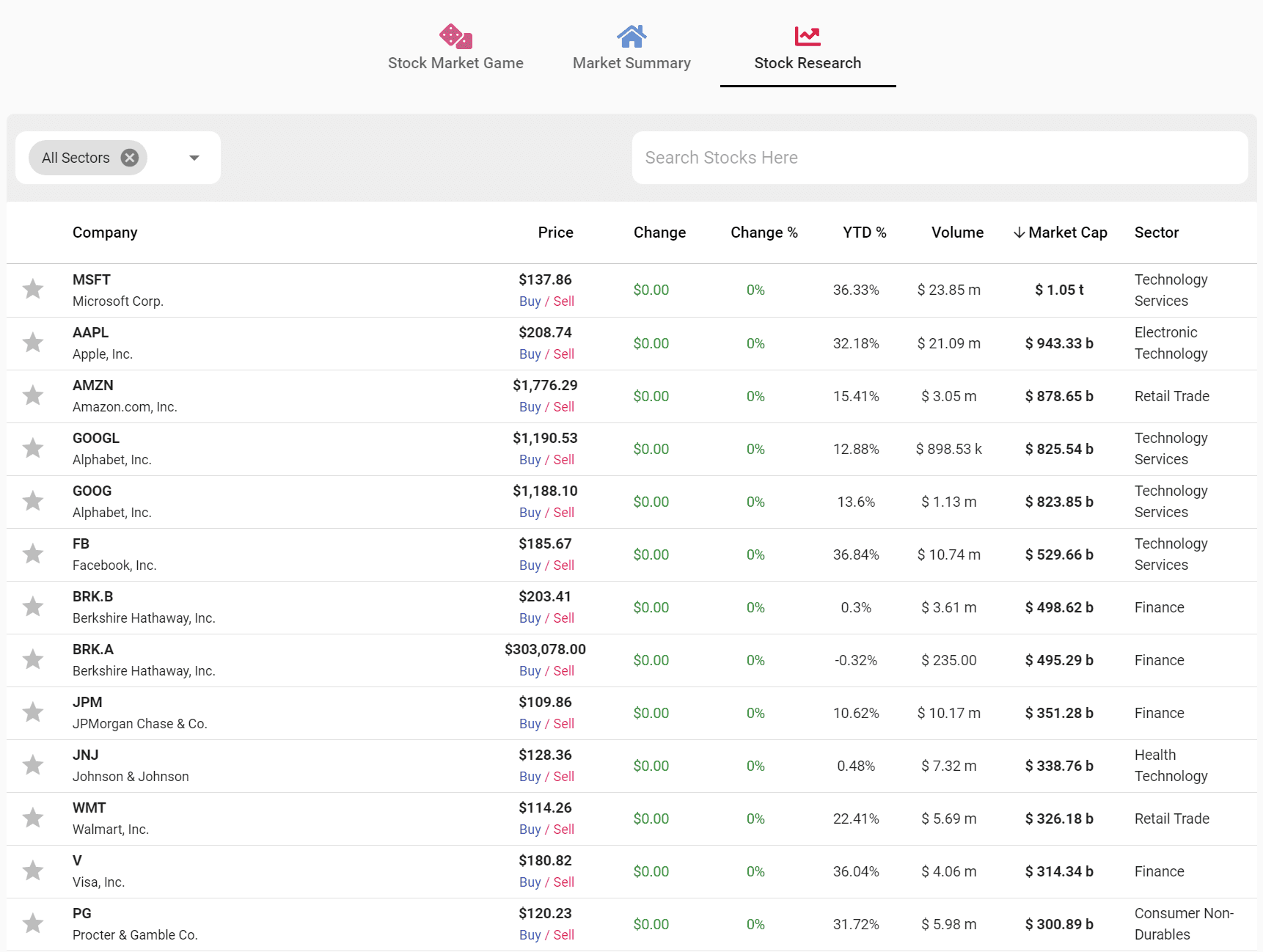
Task: Click the Search Stocks Here field
Action: [940, 157]
